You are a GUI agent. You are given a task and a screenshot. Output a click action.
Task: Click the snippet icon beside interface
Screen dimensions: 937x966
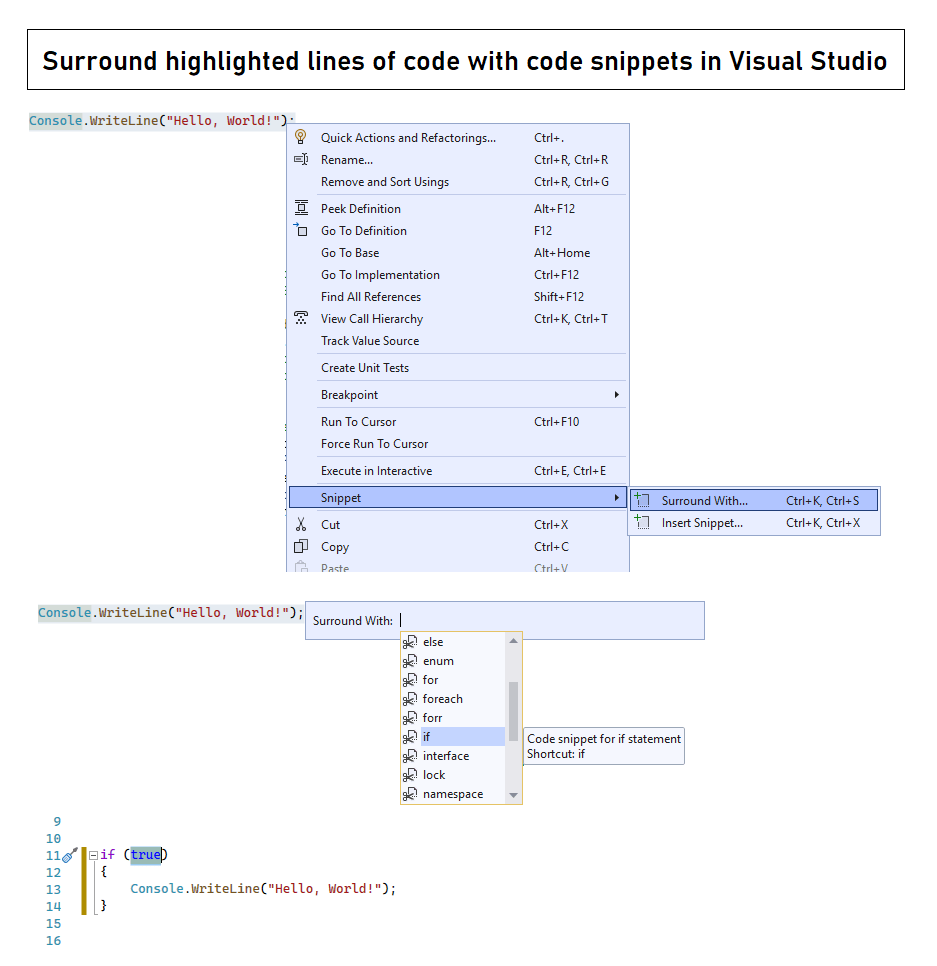410,756
